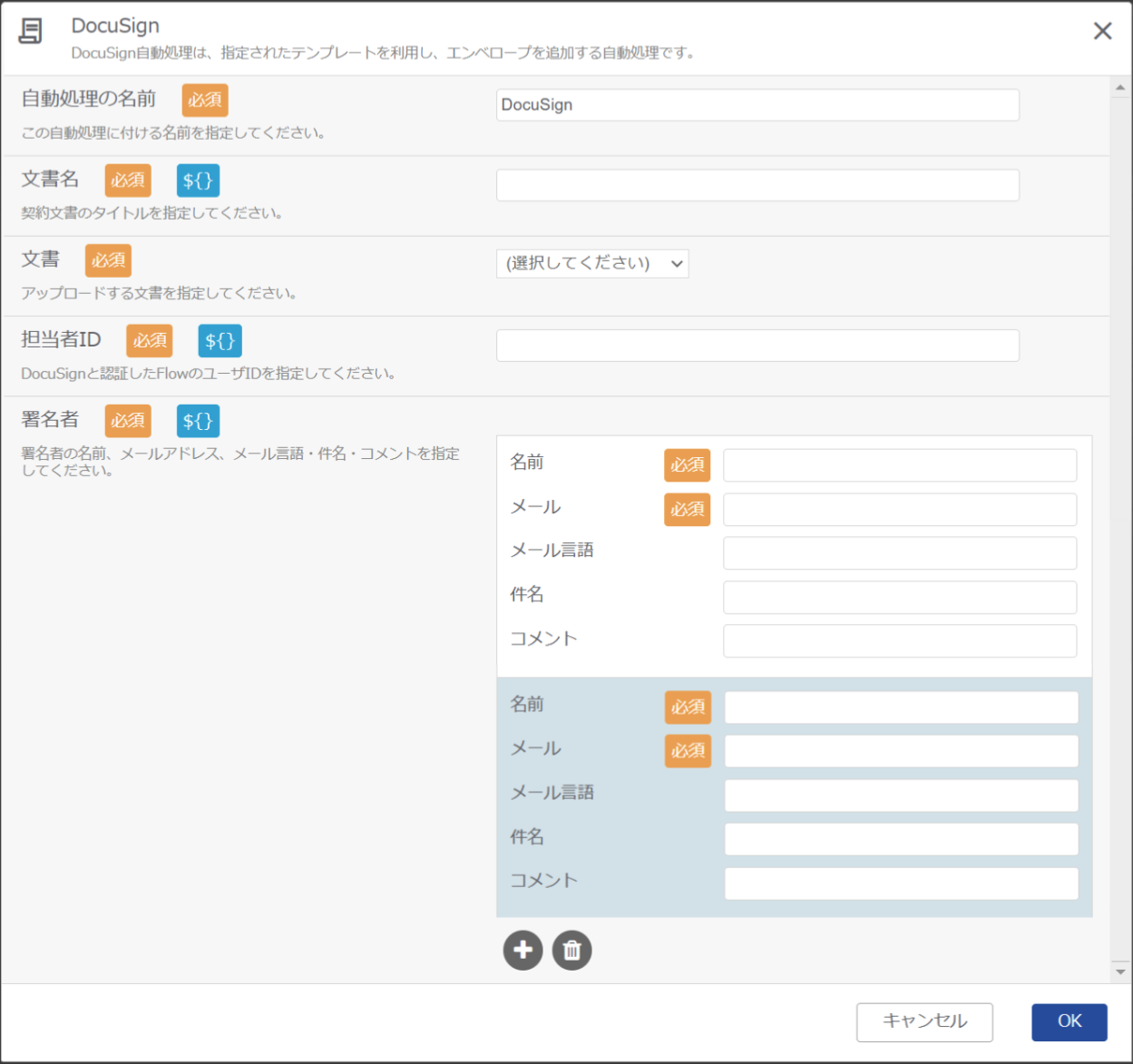The width and height of the screenshot is (1133, 1064).
Task: Click the scrollbar down arrow
Action: (x=1120, y=971)
